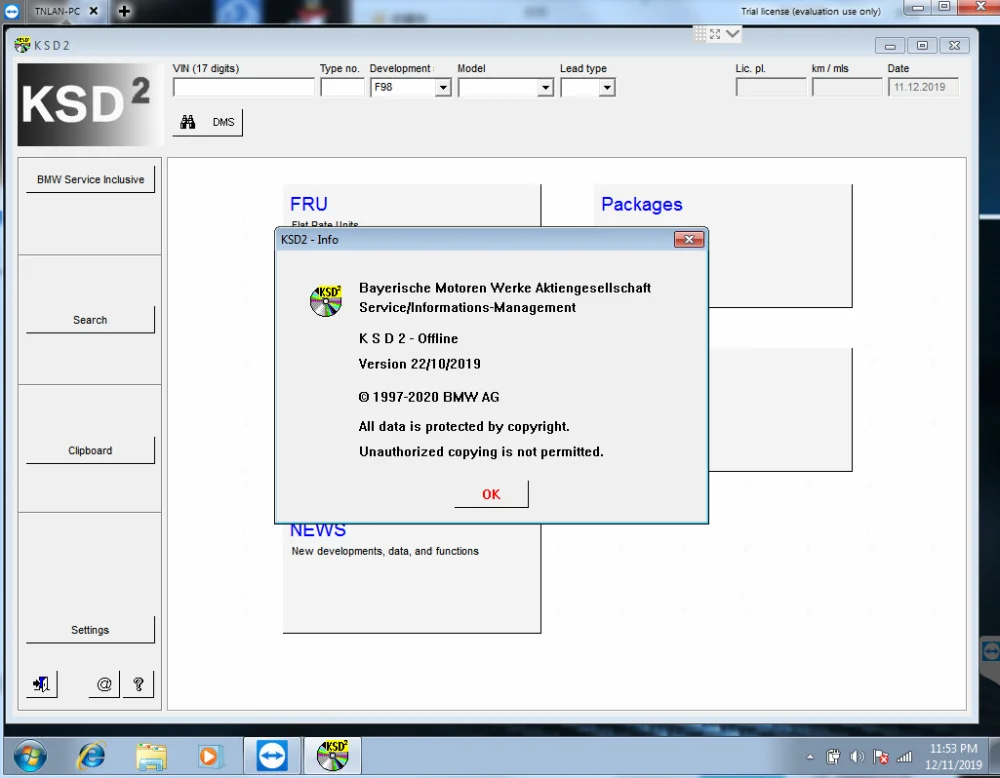Viewport: 1000px width, 778px height.
Task: Click the binoculars DMS button
Action: [207, 122]
